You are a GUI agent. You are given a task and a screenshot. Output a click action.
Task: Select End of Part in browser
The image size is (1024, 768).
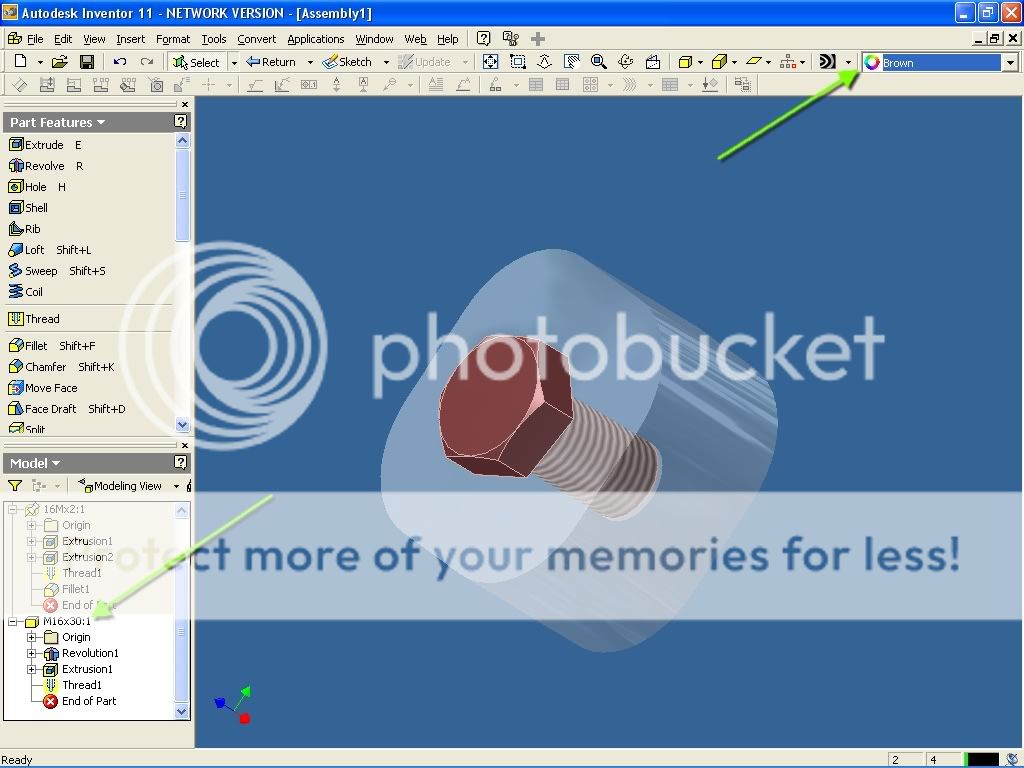88,702
